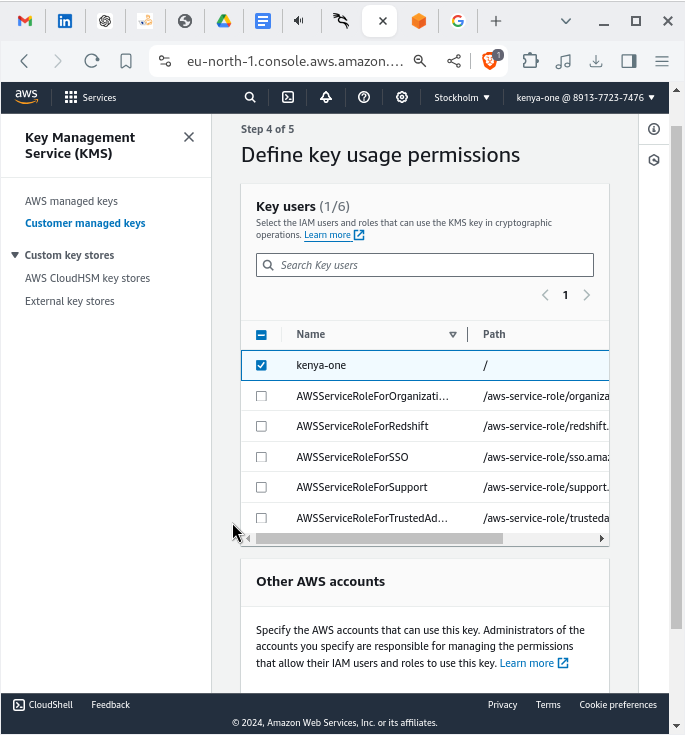Go to next page of key users
The height and width of the screenshot is (735, 685).
(587, 295)
